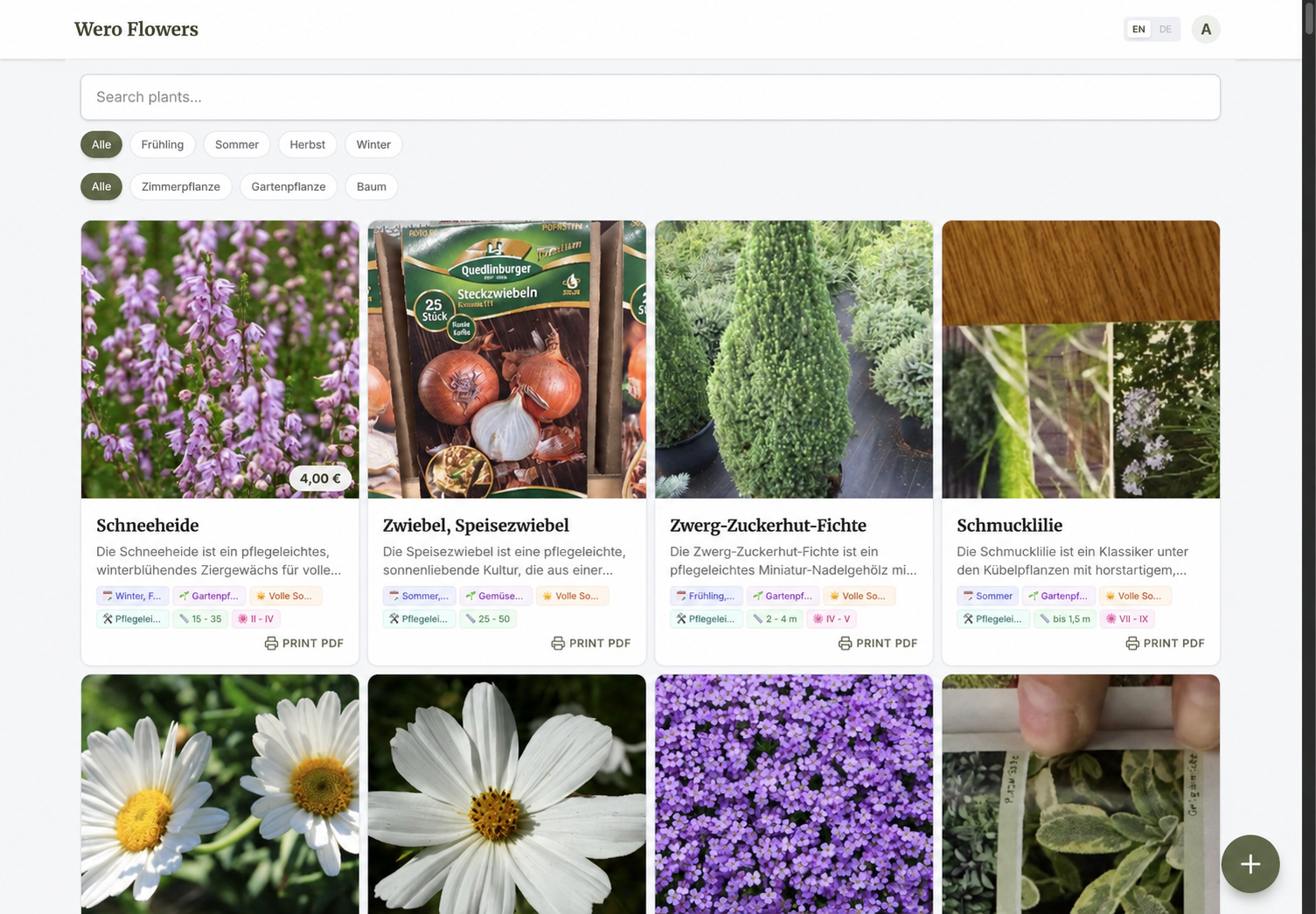The image size is (1316, 914).
Task: Click the Zwiebel, Speisezwiebel card title
Action: tap(476, 526)
